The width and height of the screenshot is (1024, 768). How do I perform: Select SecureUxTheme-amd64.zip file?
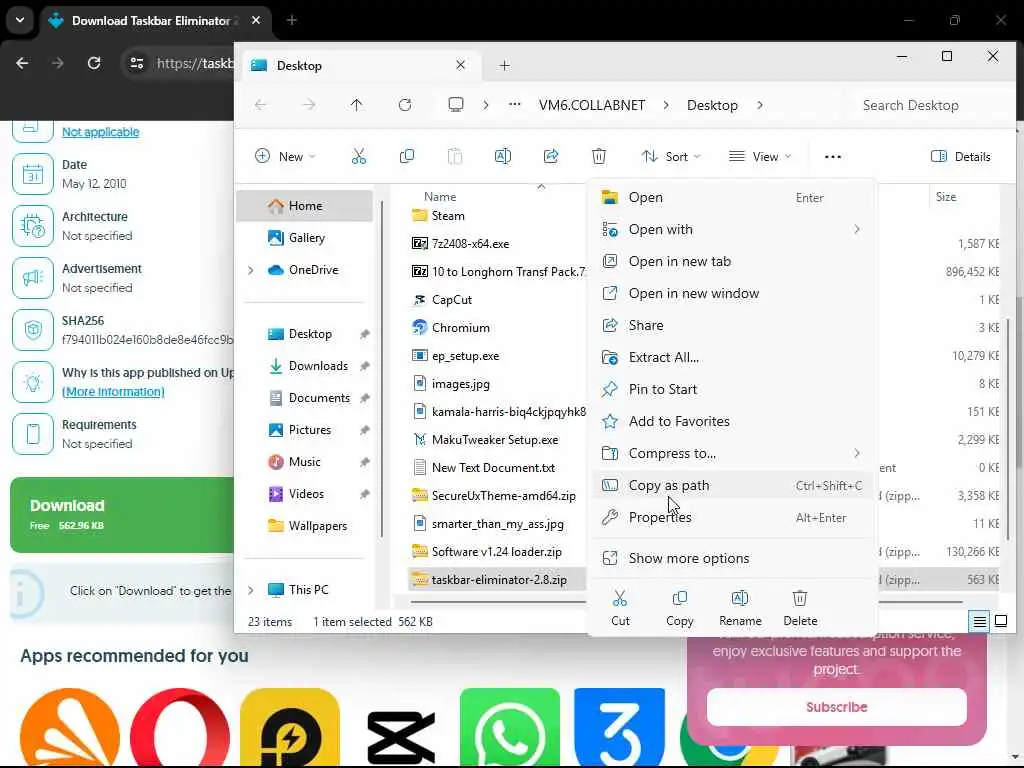(504, 496)
